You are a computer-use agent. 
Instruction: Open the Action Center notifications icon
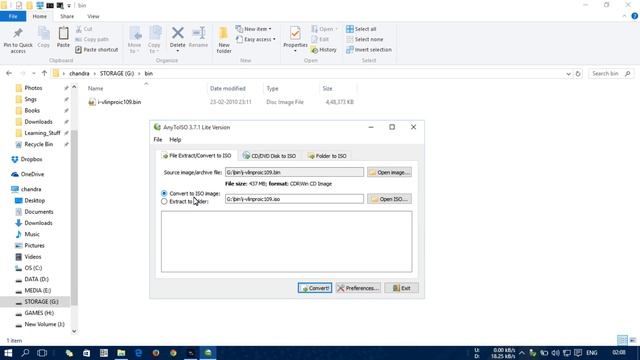[x=578, y=353]
